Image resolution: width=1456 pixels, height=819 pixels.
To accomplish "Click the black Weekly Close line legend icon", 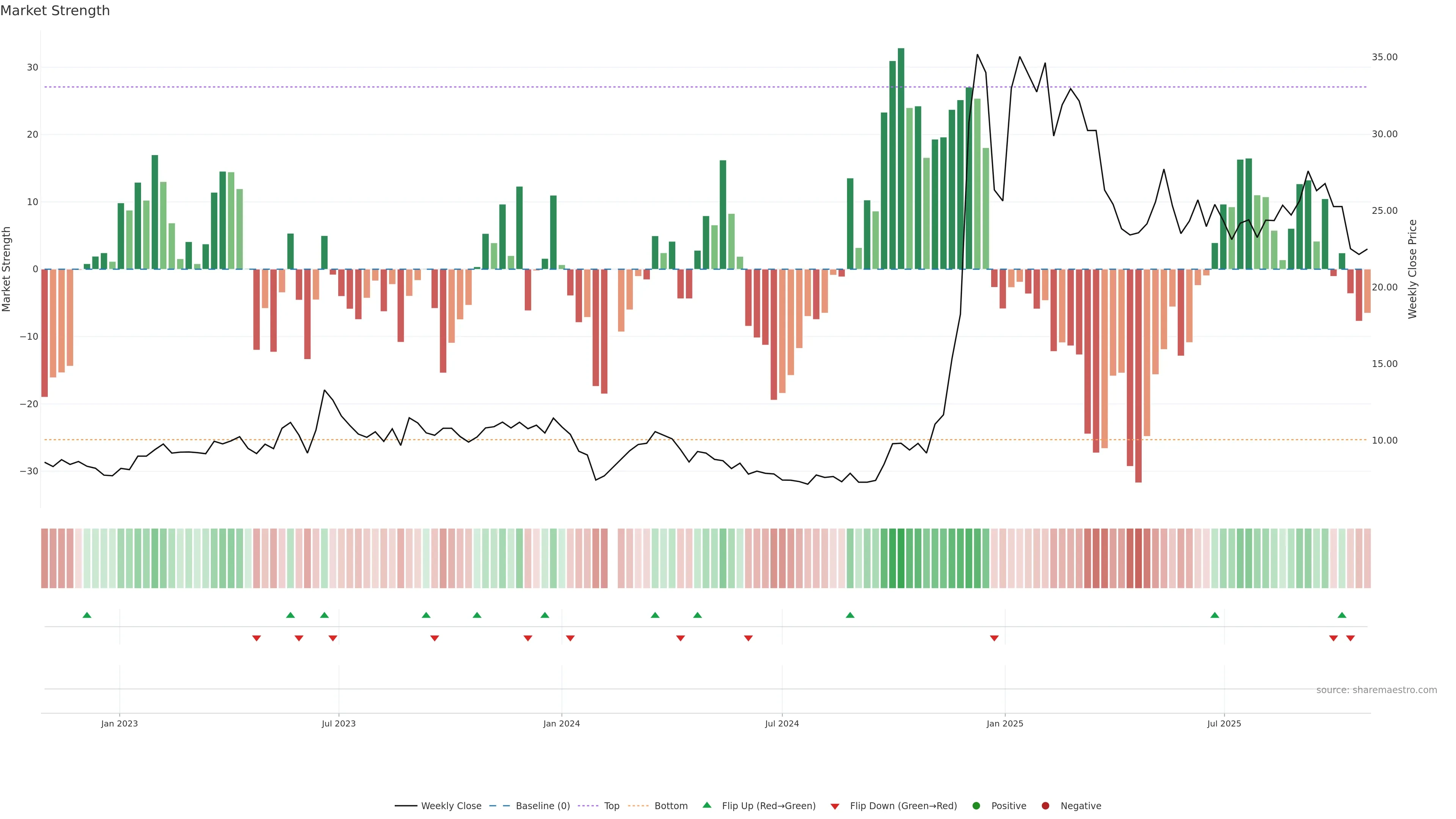I will [406, 805].
